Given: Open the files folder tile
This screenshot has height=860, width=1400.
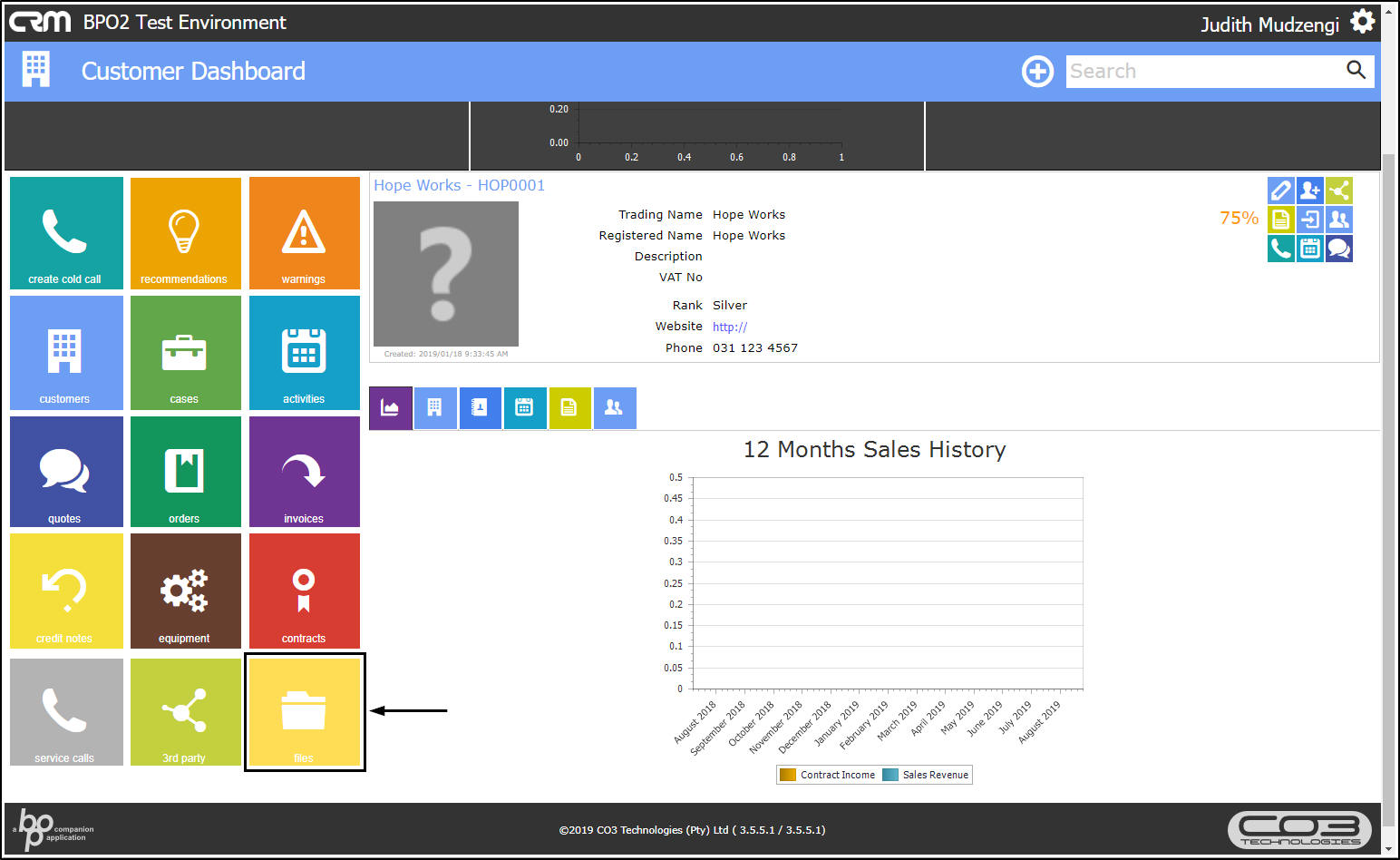Looking at the screenshot, I should [x=305, y=712].
